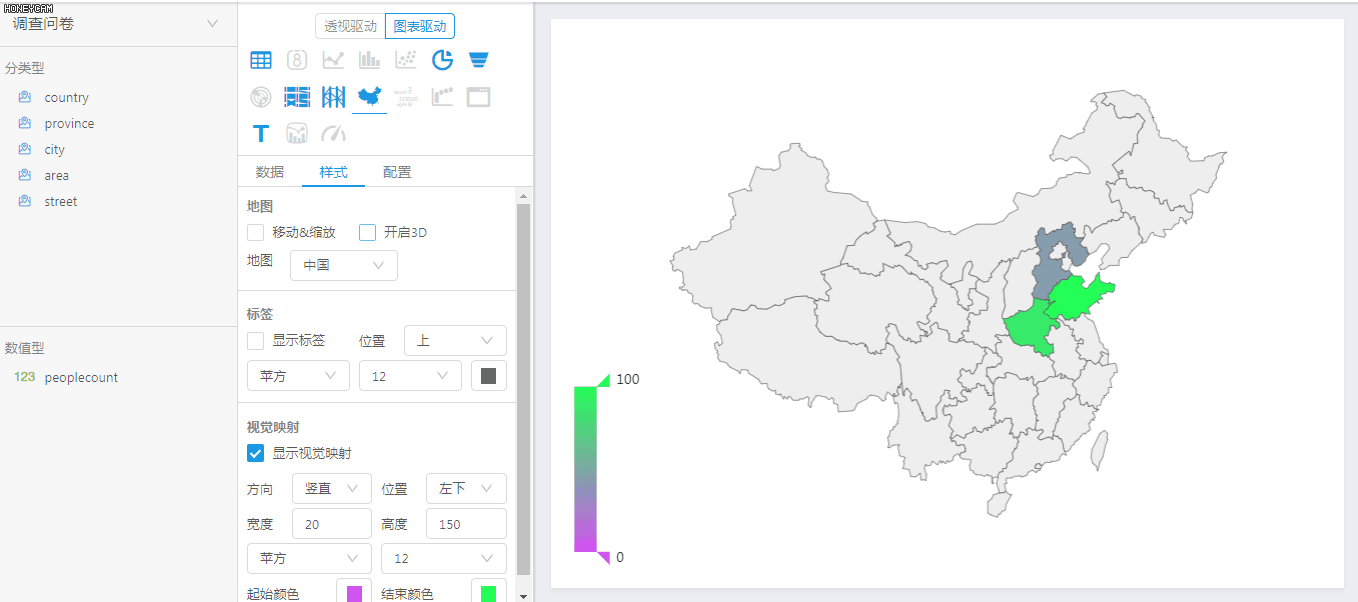Select the text component T icon
1358x602 pixels.
pyautogui.click(x=261, y=133)
